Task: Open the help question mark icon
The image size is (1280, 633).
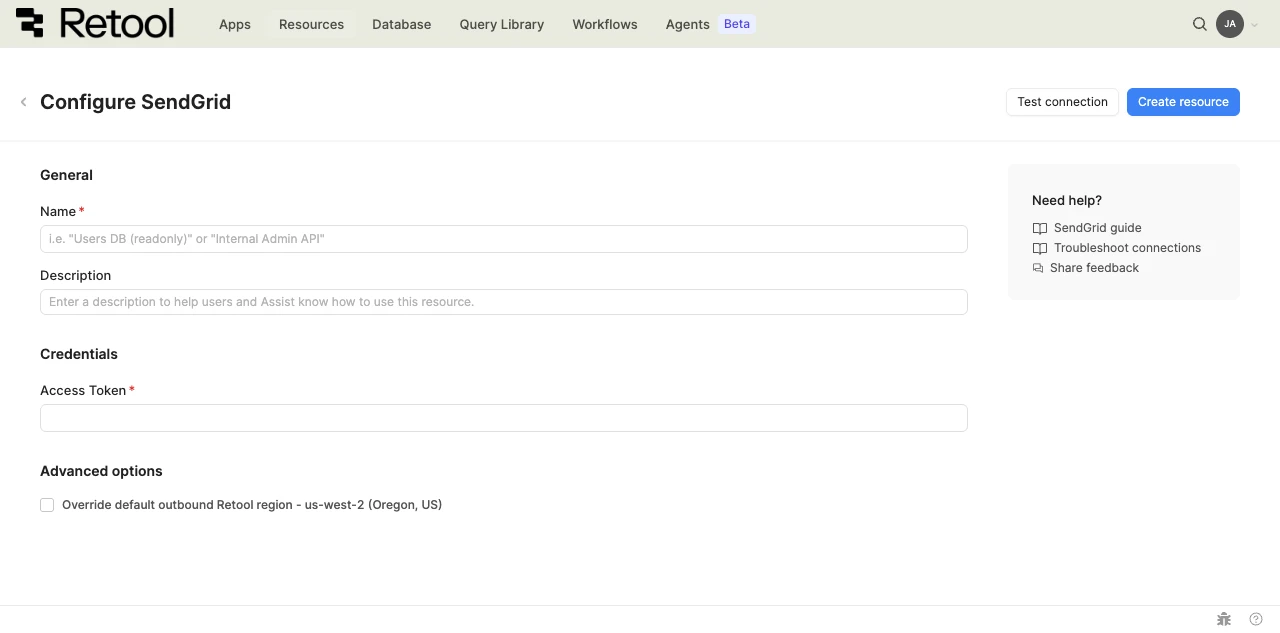Action: (1256, 619)
